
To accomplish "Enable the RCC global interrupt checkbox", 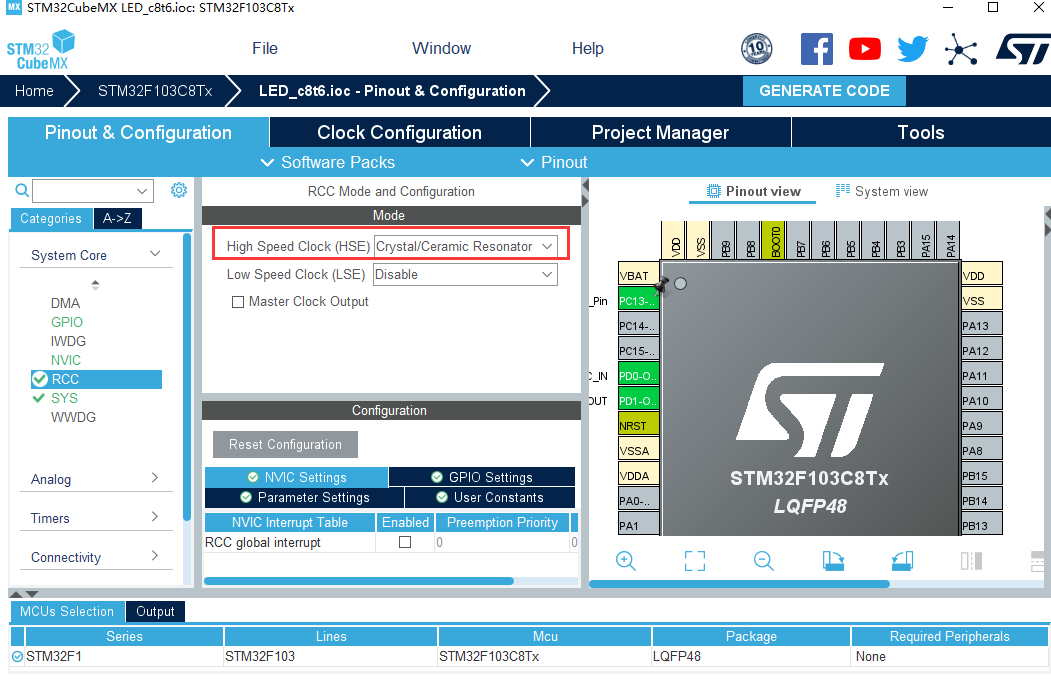I will coord(405,542).
